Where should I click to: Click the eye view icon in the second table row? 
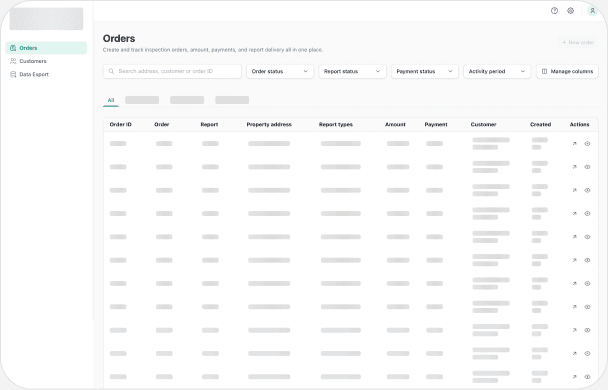point(587,167)
